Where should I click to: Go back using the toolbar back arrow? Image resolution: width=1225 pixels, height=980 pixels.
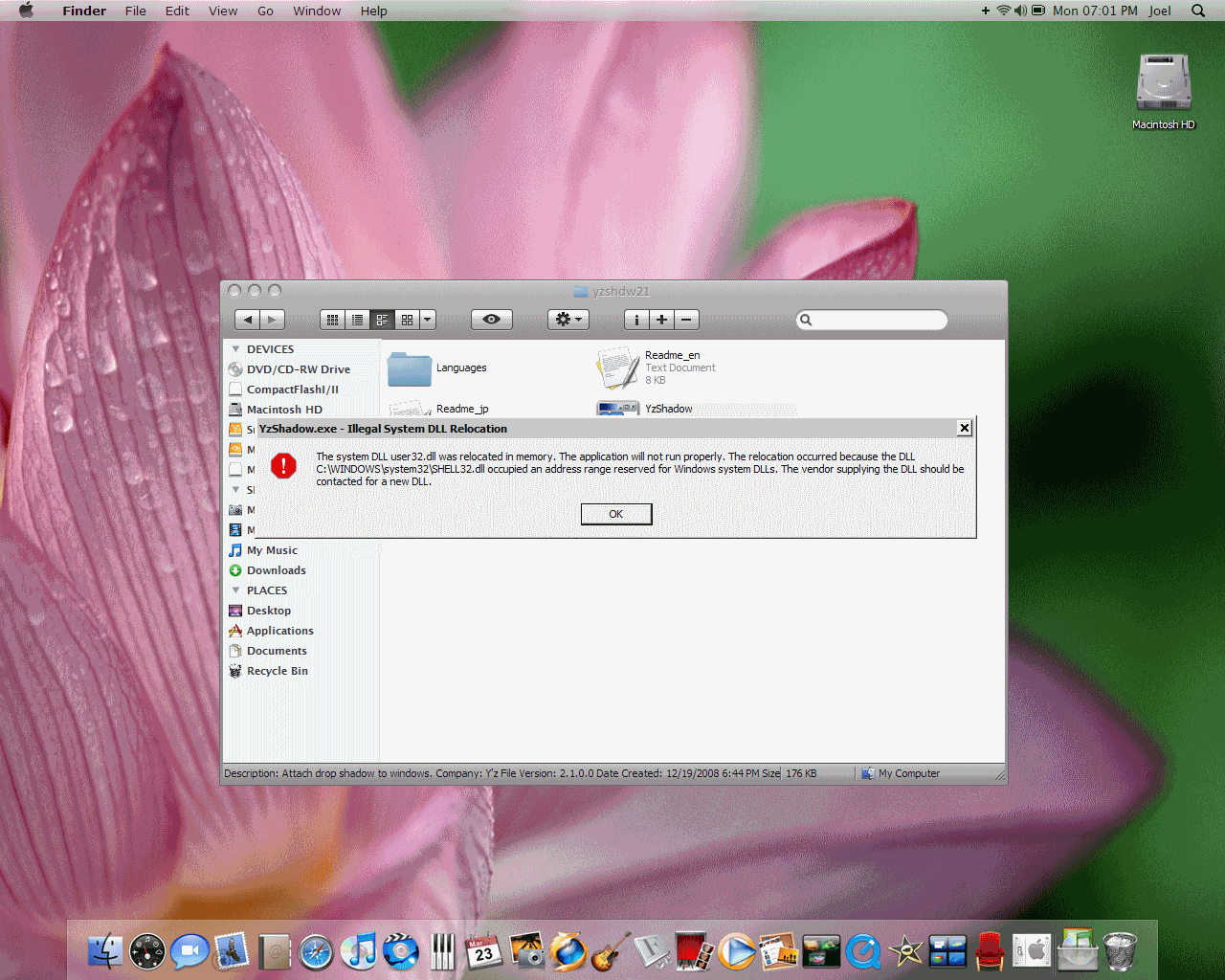click(x=248, y=320)
